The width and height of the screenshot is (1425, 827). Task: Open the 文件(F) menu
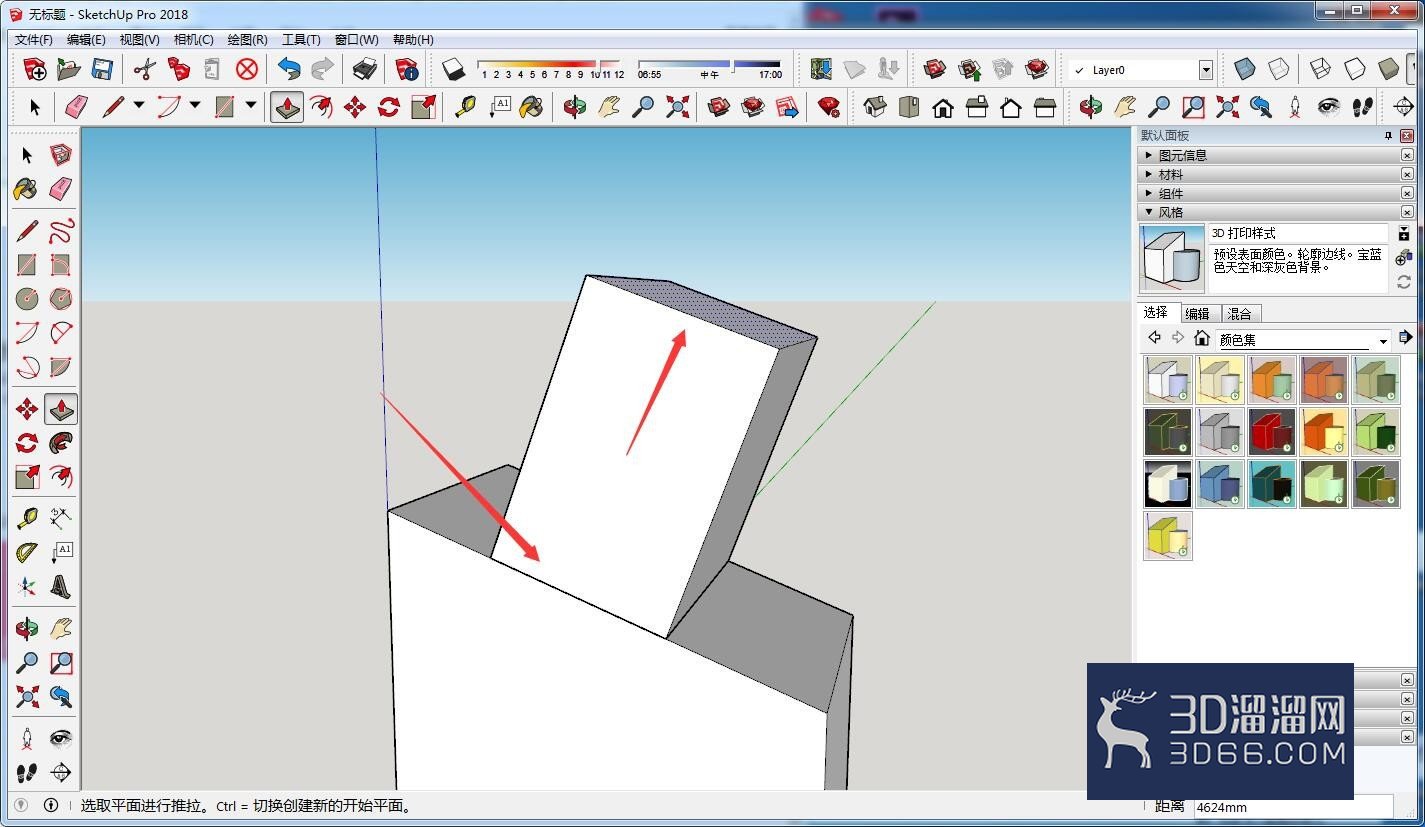[34, 40]
